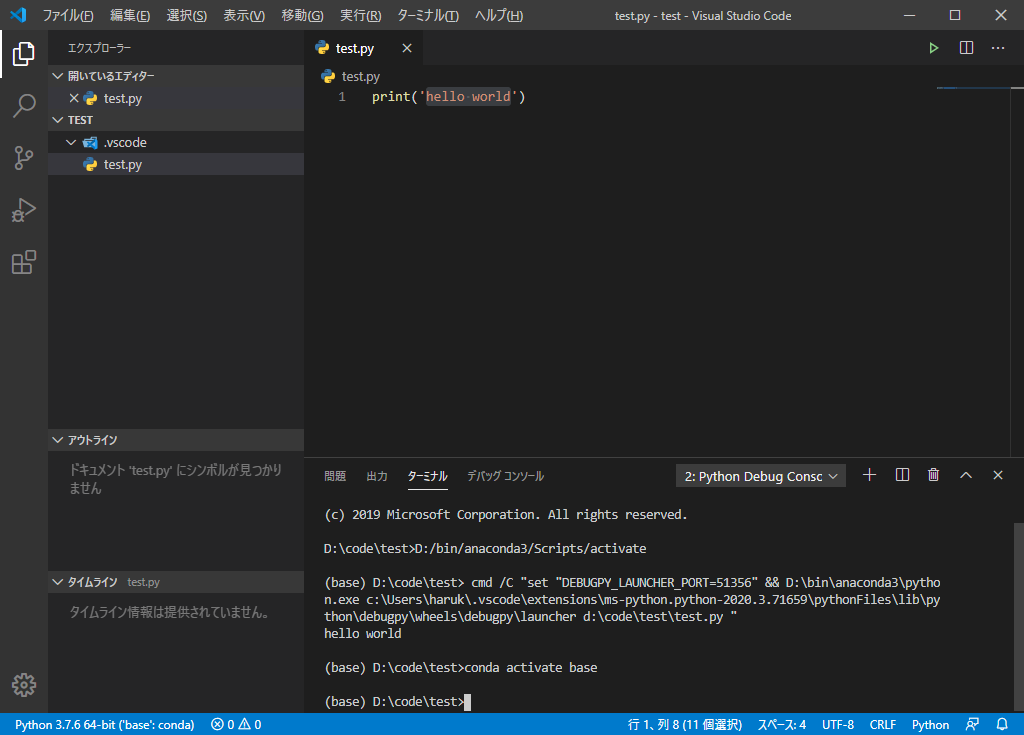Switch terminal via Python Debug Console dropdown
This screenshot has height=735, width=1024.
[x=761, y=476]
